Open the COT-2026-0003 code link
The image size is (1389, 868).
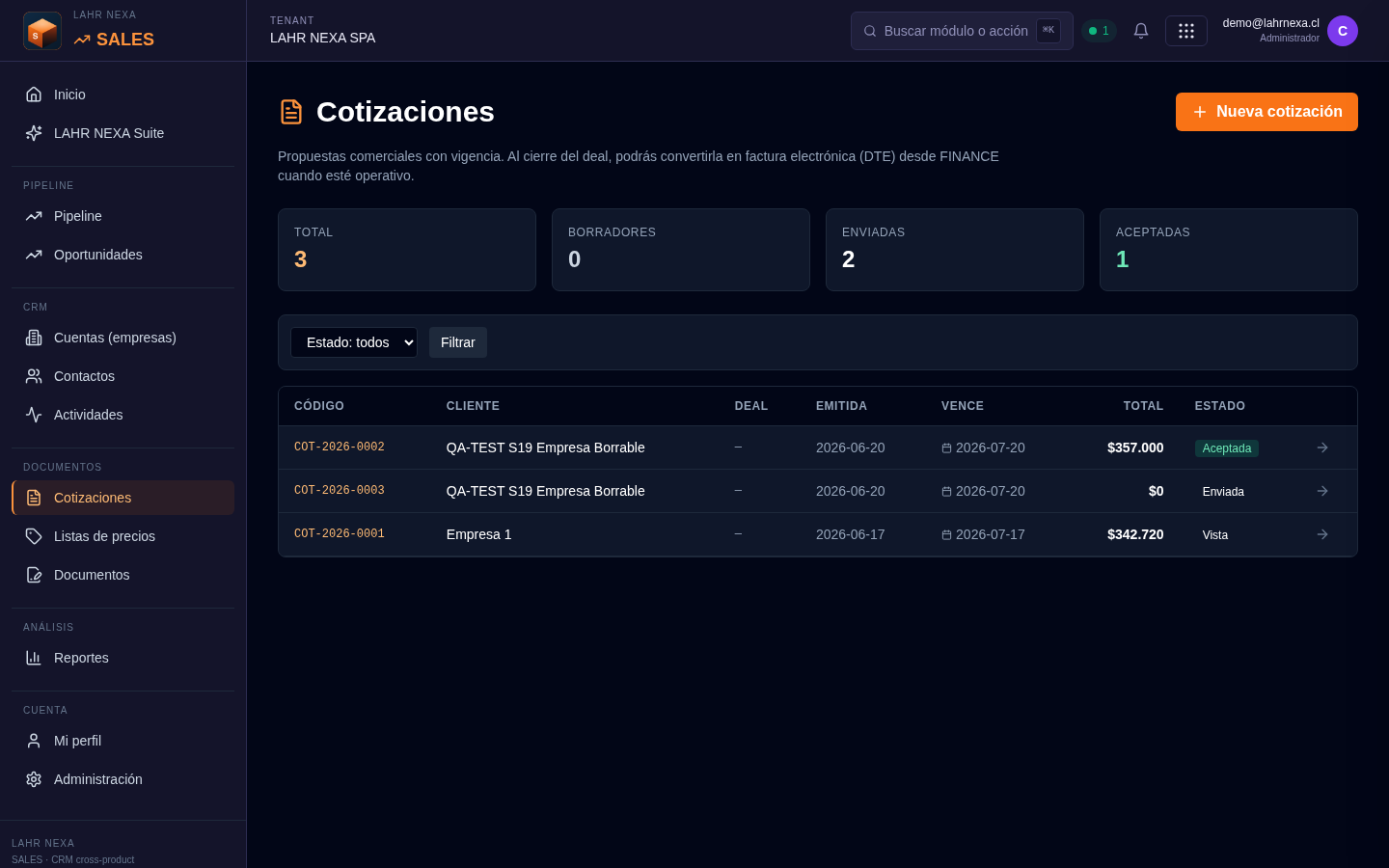point(340,491)
